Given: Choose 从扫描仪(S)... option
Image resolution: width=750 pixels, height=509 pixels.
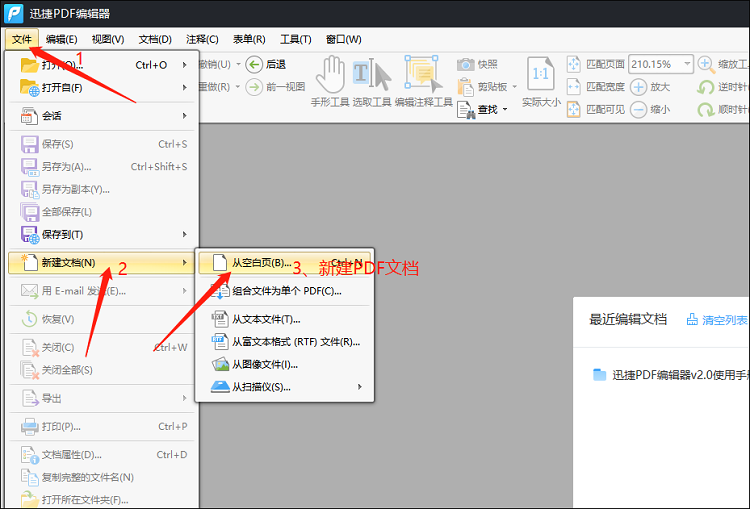Looking at the screenshot, I should click(285, 387).
